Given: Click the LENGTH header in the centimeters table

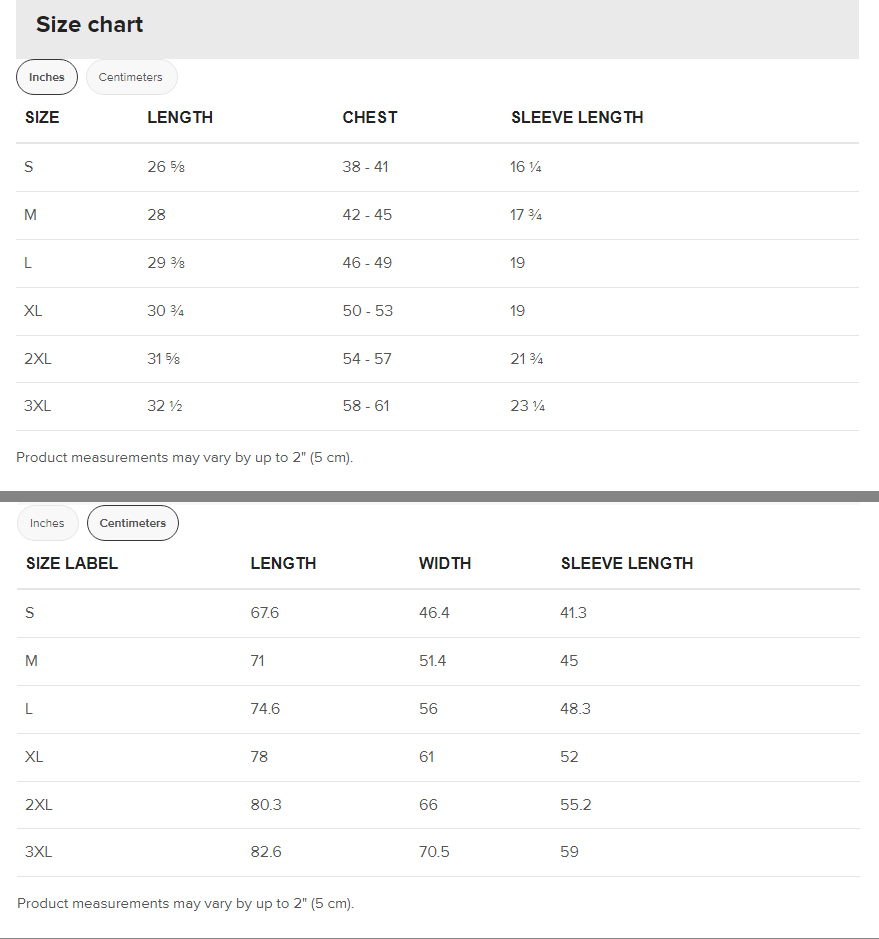Looking at the screenshot, I should click(283, 563).
